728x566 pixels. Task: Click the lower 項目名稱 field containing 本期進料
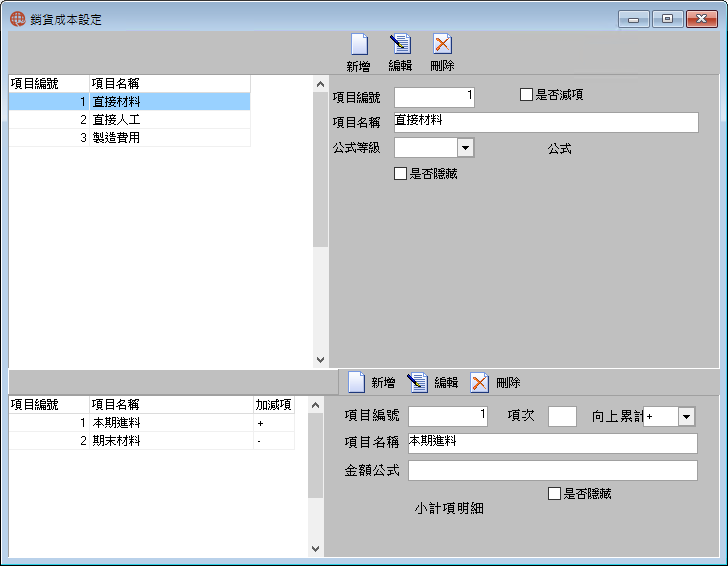552,443
